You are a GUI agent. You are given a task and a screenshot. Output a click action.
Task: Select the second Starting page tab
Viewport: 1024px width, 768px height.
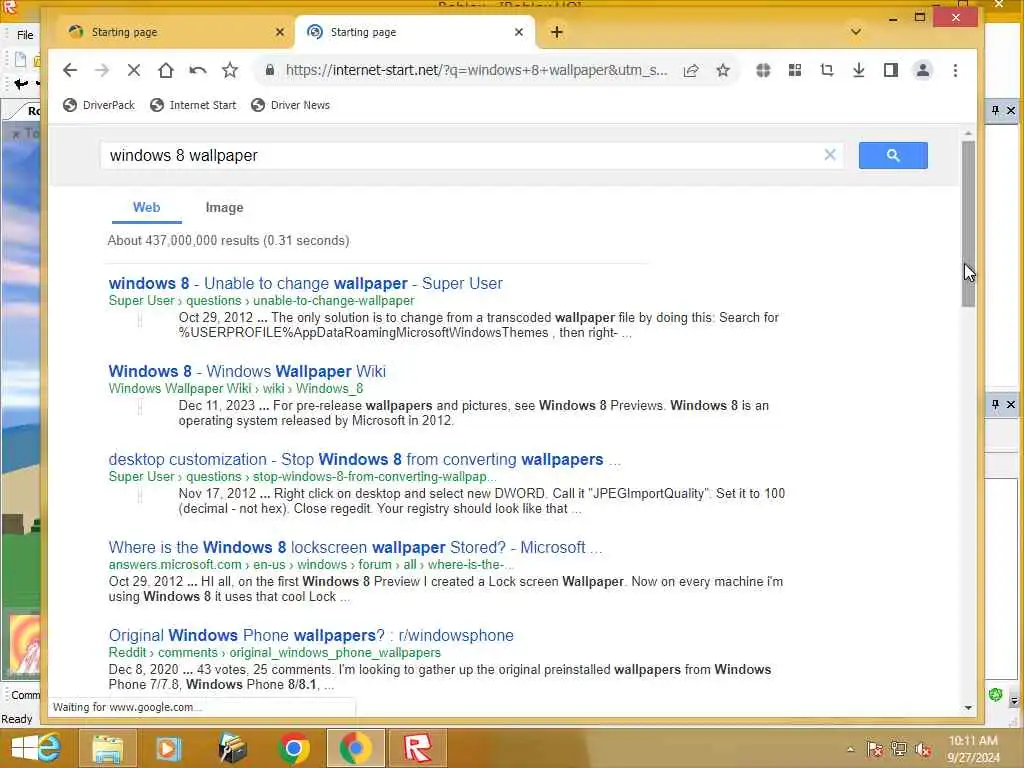click(x=415, y=32)
